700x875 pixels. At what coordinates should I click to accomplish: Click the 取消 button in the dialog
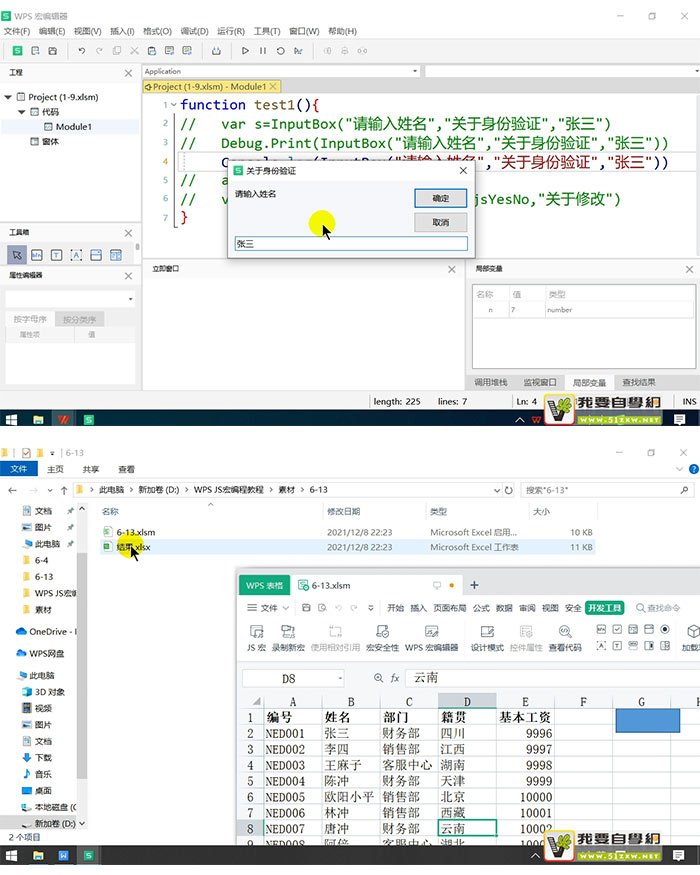pos(440,222)
